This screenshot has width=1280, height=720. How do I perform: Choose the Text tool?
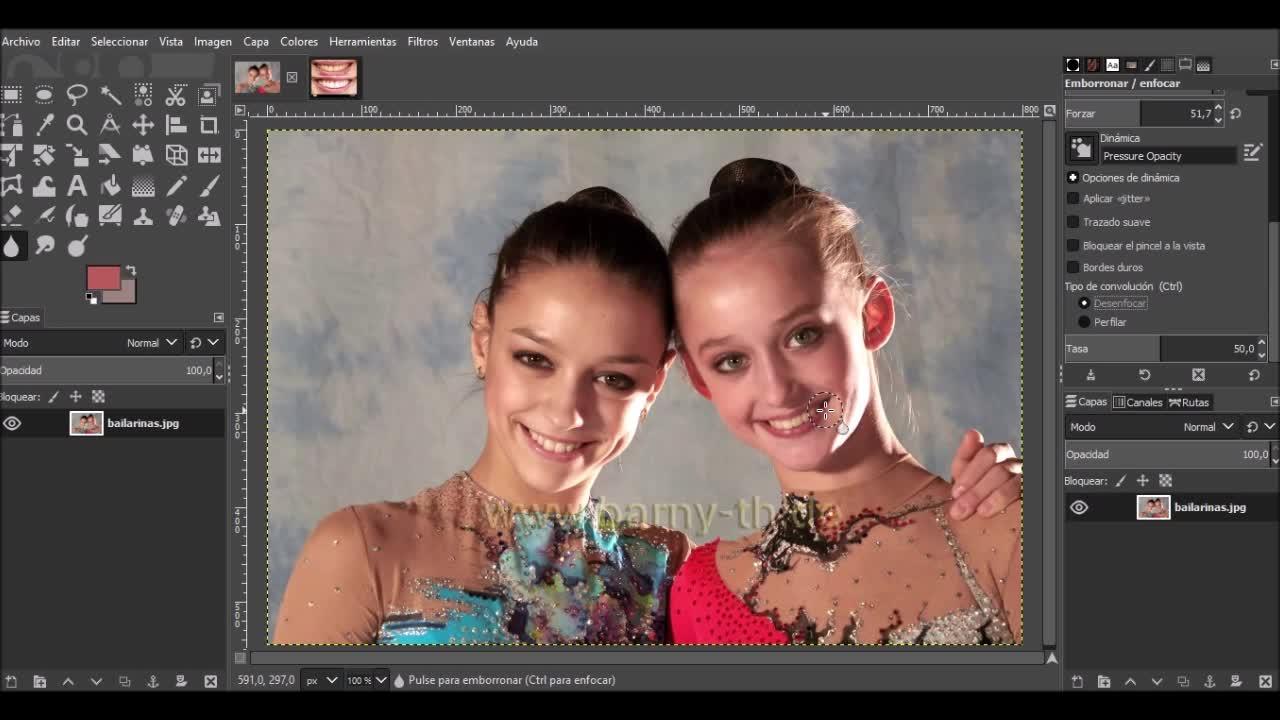(77, 186)
